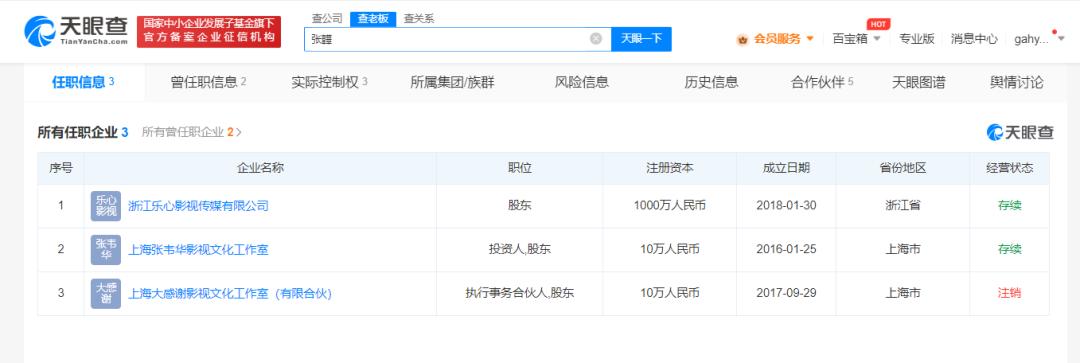Click the red official-credit-agency banner
This screenshot has height=363, width=1080.
[209, 32]
